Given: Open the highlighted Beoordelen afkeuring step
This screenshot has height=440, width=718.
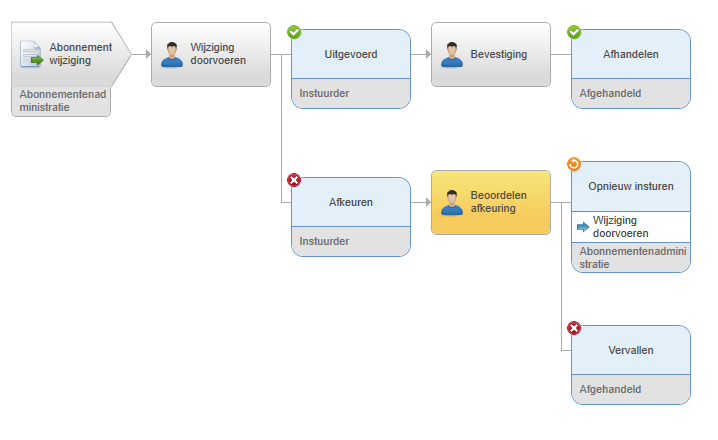Looking at the screenshot, I should (x=491, y=202).
